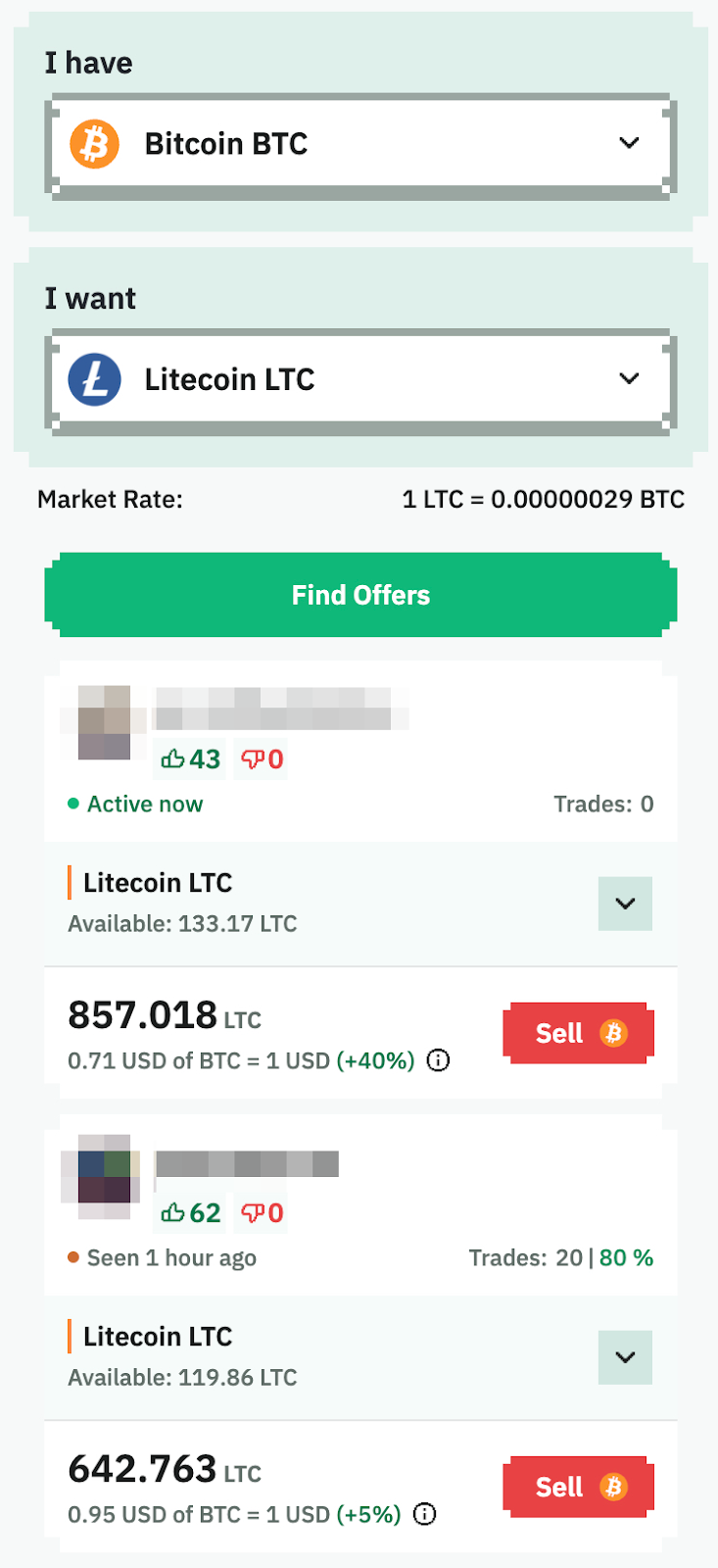Expand the 119.86 LTC available offer
Image resolution: width=718 pixels, height=1568 pixels.
coord(625,1357)
